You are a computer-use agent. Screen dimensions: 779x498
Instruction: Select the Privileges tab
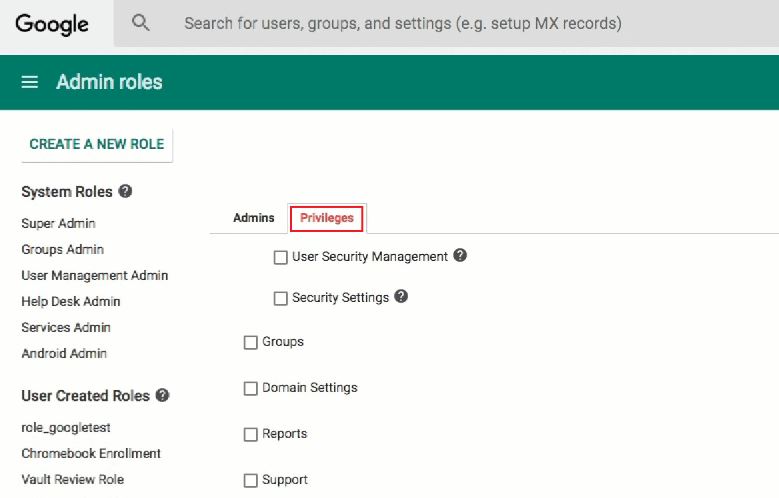[327, 218]
